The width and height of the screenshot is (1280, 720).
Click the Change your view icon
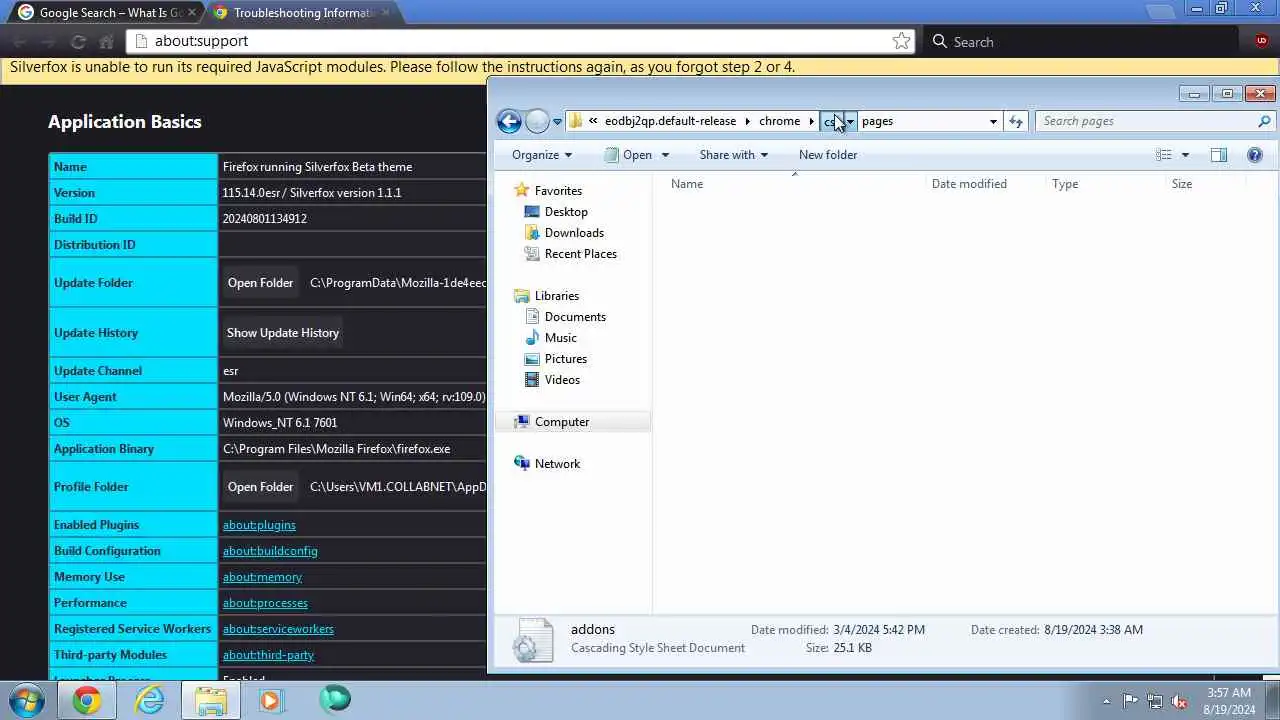tap(1164, 155)
